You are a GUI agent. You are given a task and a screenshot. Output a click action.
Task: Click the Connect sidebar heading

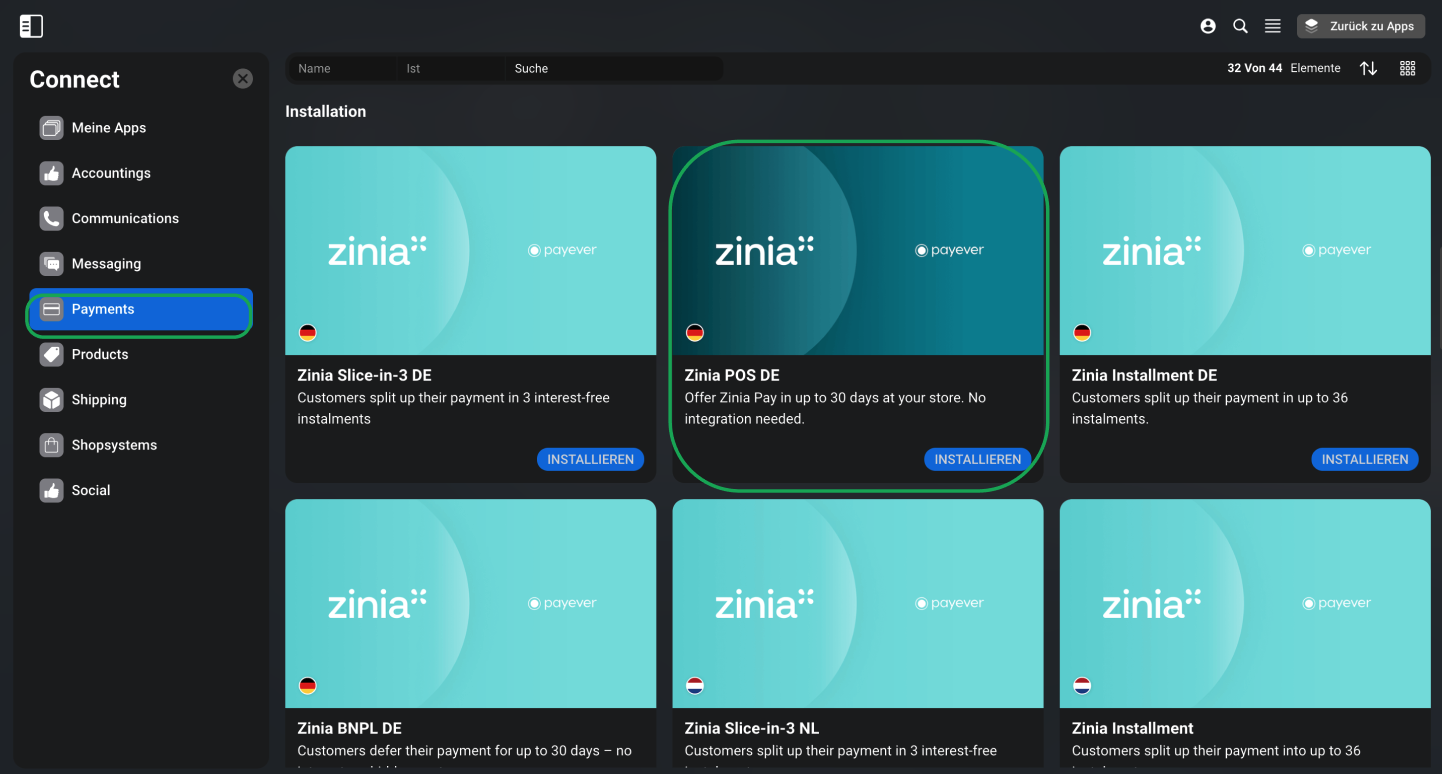(75, 79)
